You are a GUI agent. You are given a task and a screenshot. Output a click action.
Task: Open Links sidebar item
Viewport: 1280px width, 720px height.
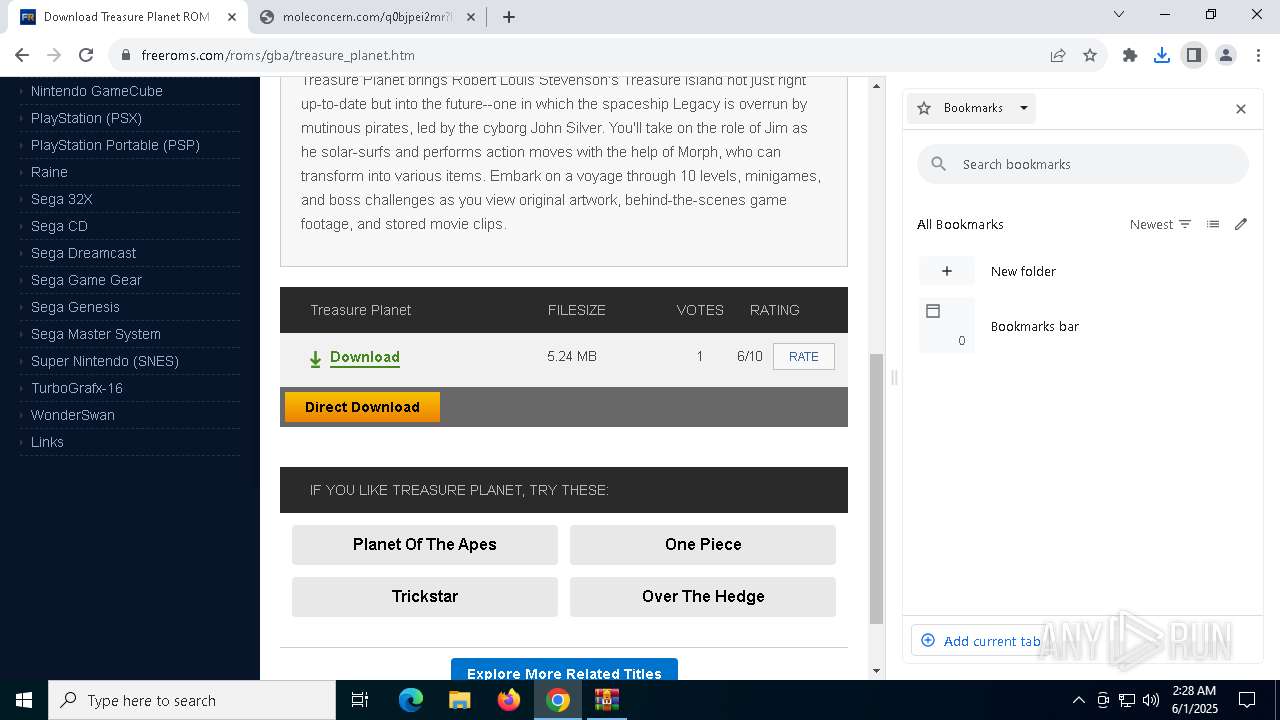tap(47, 442)
